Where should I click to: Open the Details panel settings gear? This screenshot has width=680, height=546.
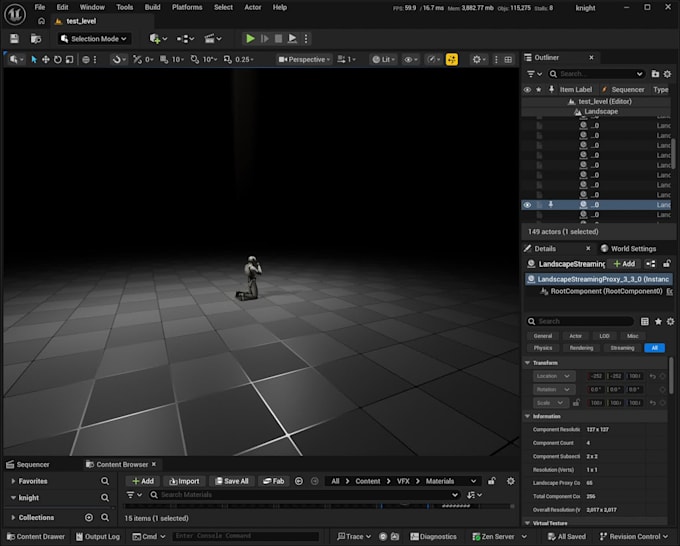click(x=670, y=321)
